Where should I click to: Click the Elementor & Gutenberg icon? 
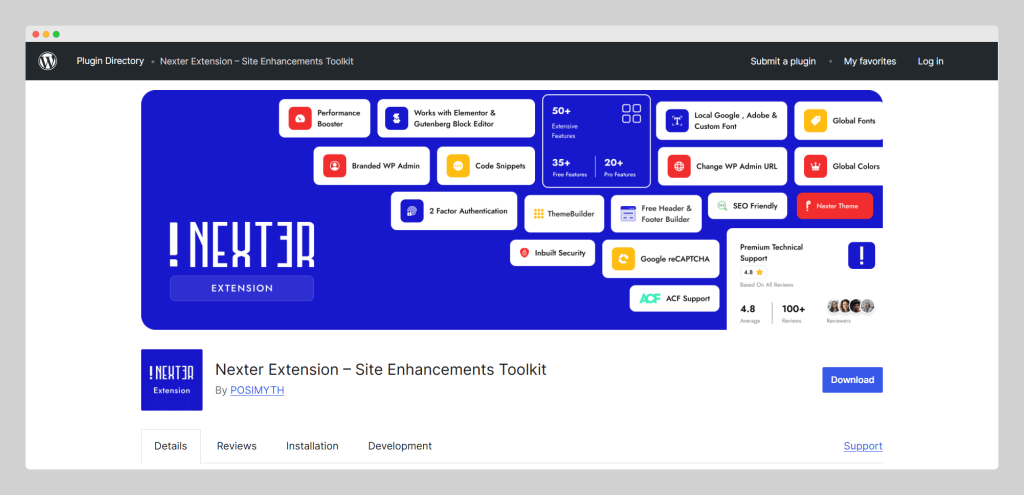396,118
